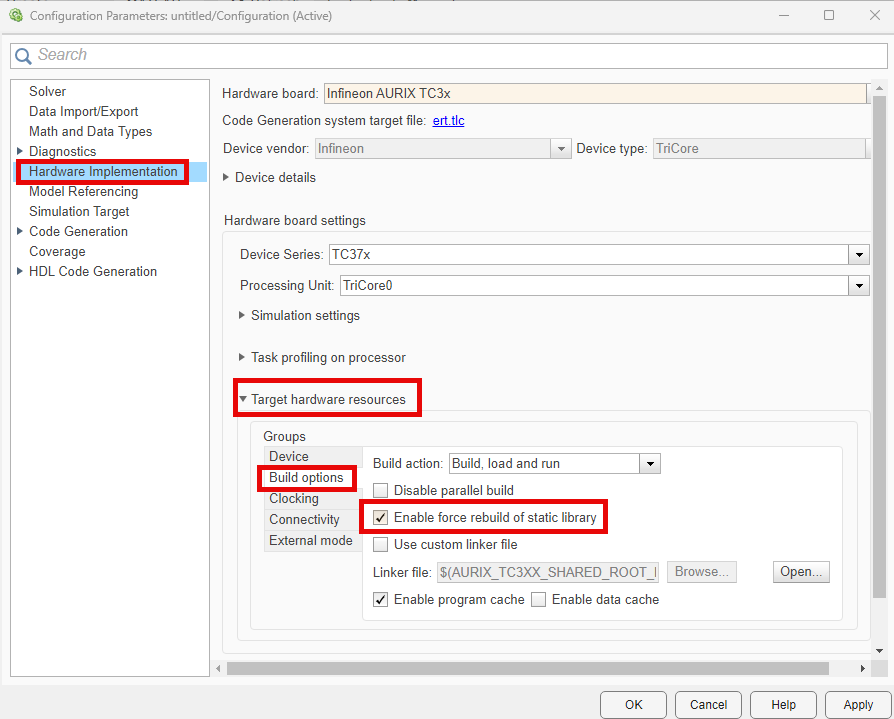
Task: Tick the Enable data cache checkbox
Action: [539, 600]
